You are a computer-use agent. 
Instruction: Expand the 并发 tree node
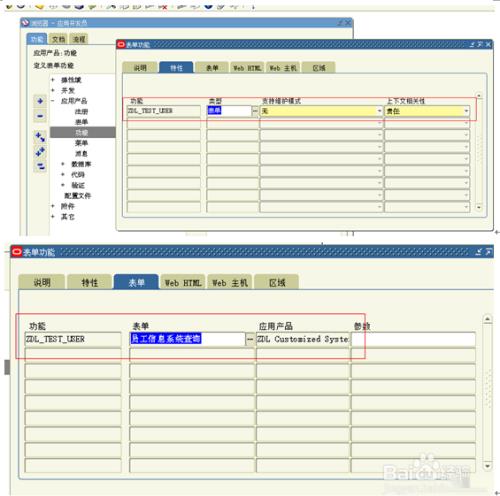tap(53, 90)
